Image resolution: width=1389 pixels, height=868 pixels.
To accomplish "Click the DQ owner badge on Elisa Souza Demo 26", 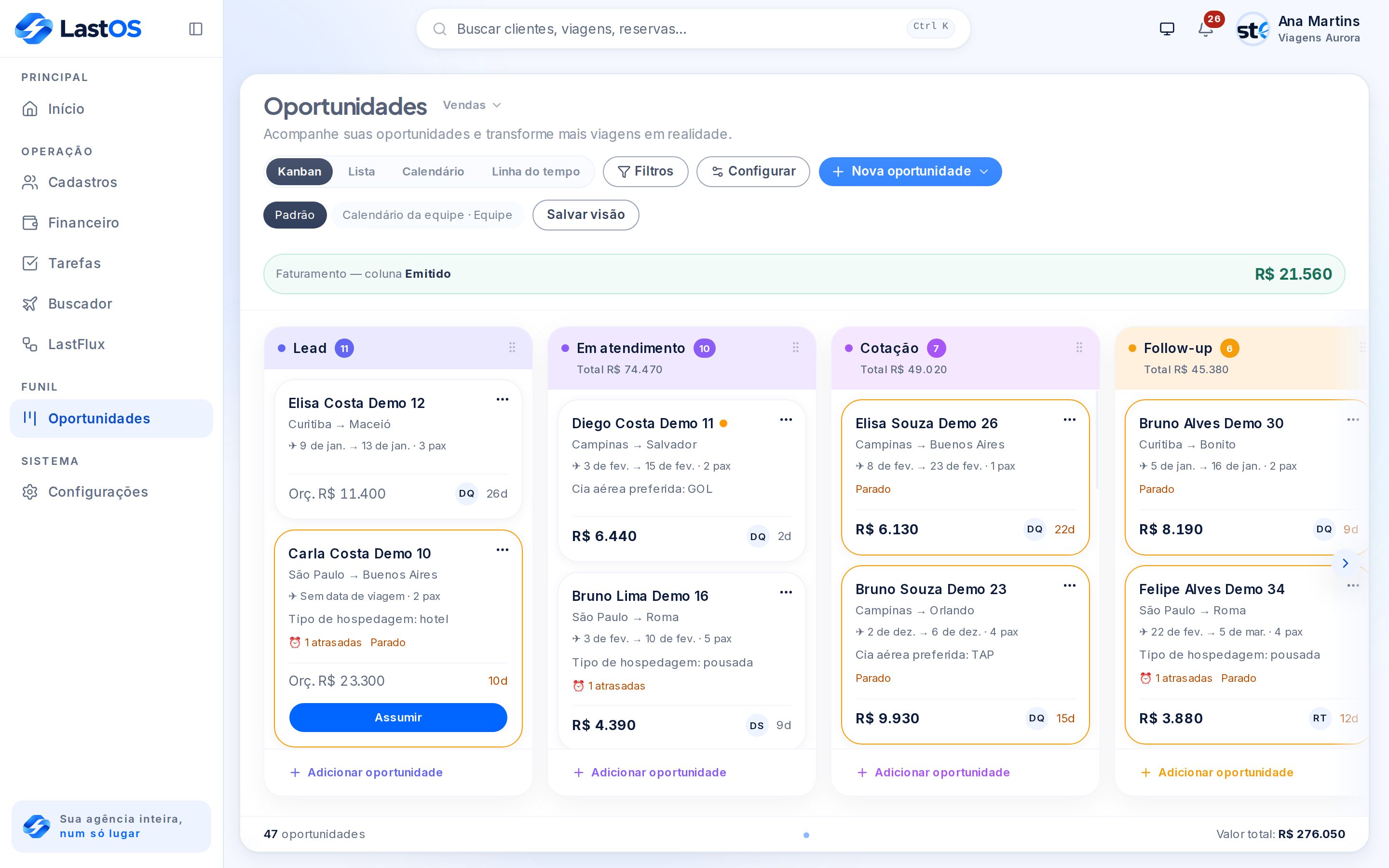I will click(1035, 529).
